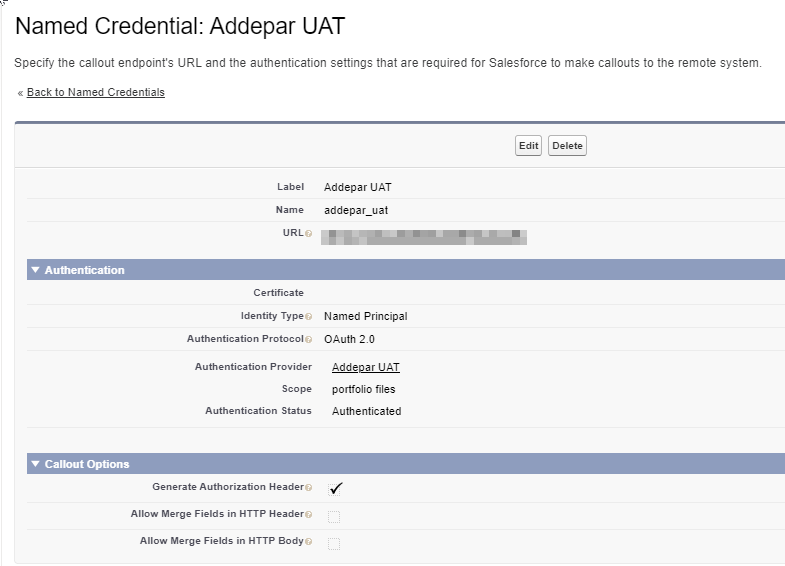This screenshot has width=785, height=566.
Task: Click the blurred URL value
Action: [x=424, y=237]
